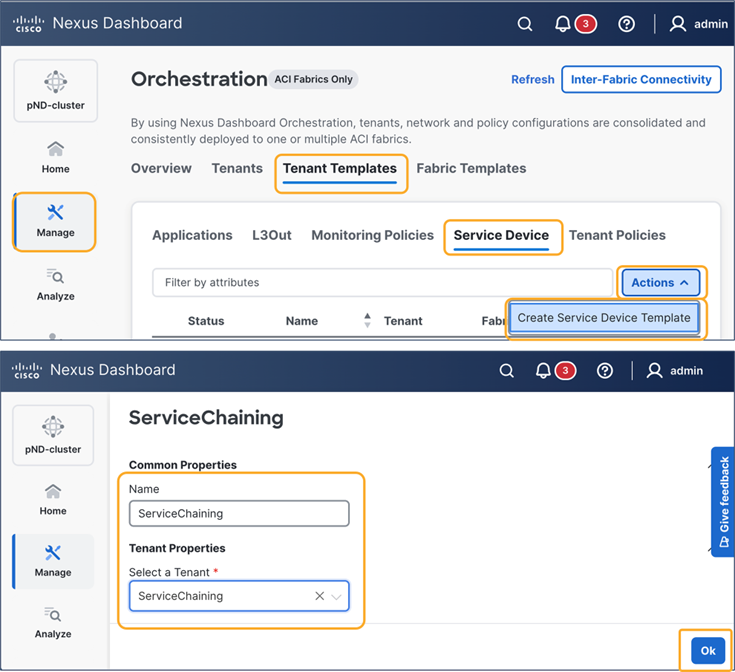Click Give feedback side tab
735x672 pixels.
[723, 501]
